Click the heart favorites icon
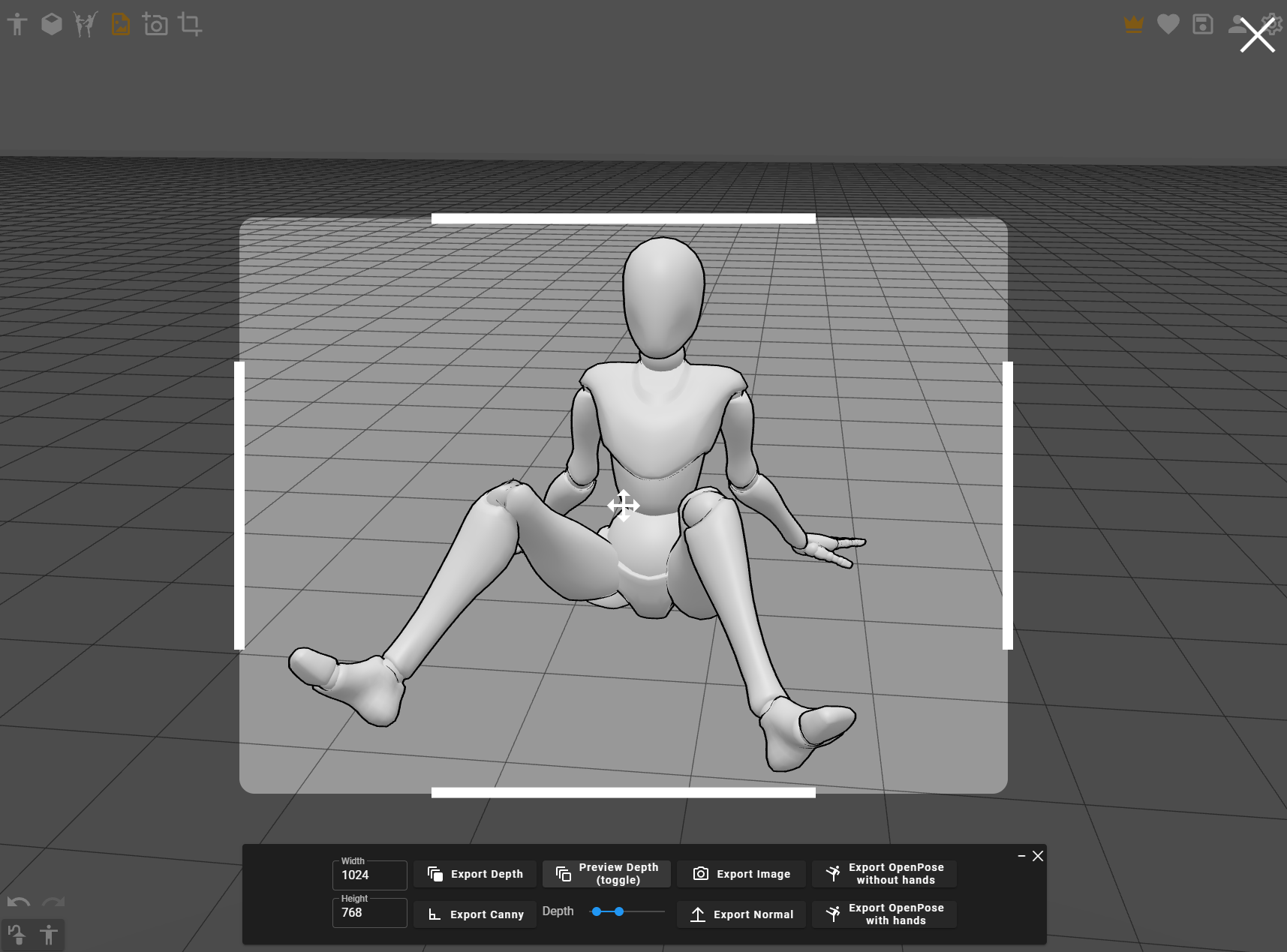Screen dimensions: 1287x952 [1168, 25]
